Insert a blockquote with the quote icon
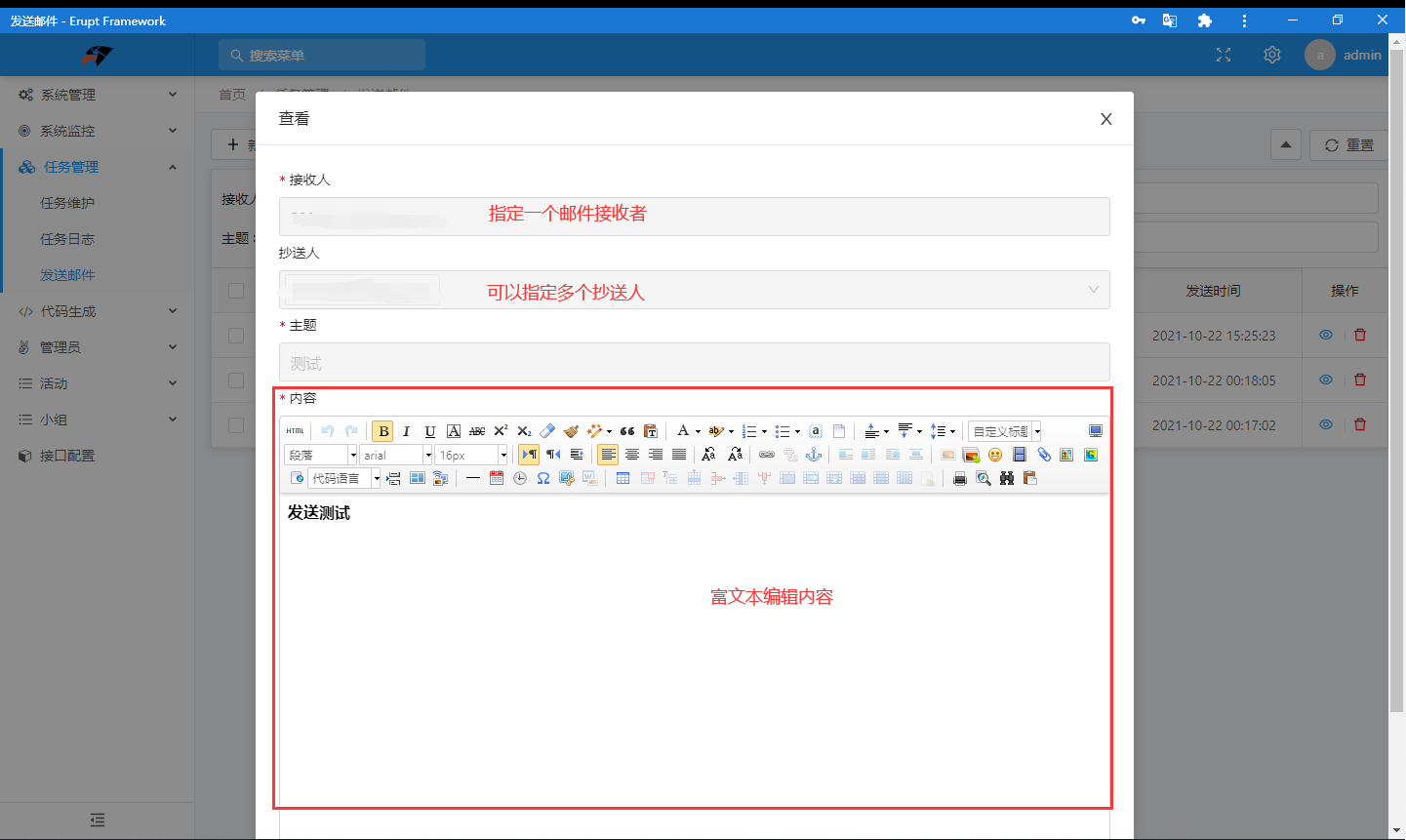 click(627, 431)
